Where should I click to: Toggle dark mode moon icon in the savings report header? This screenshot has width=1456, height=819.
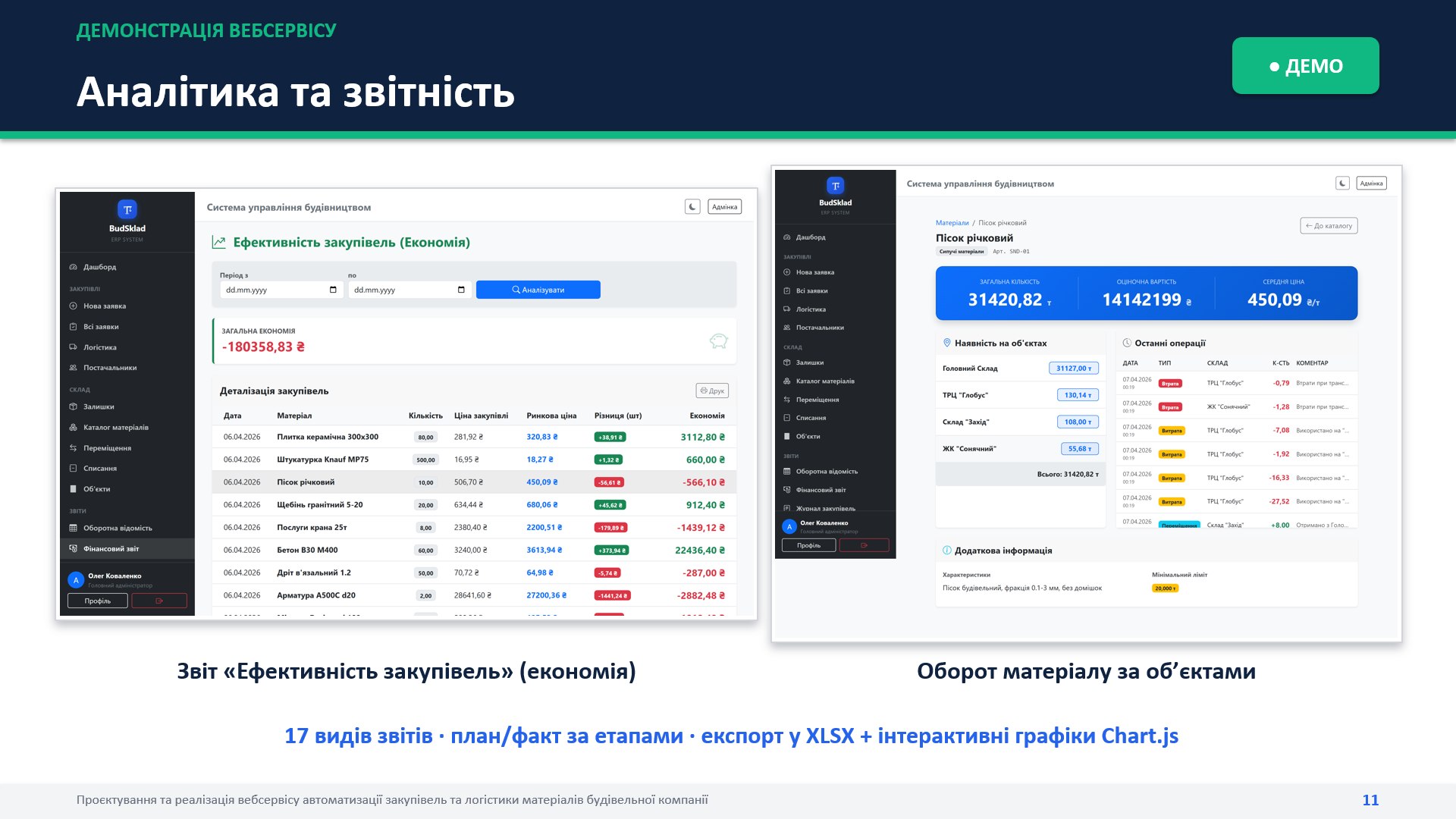pos(692,206)
